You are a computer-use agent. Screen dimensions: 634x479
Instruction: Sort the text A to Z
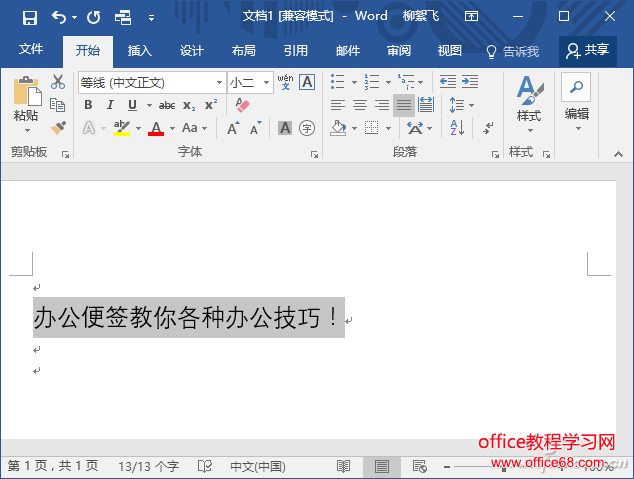point(457,128)
